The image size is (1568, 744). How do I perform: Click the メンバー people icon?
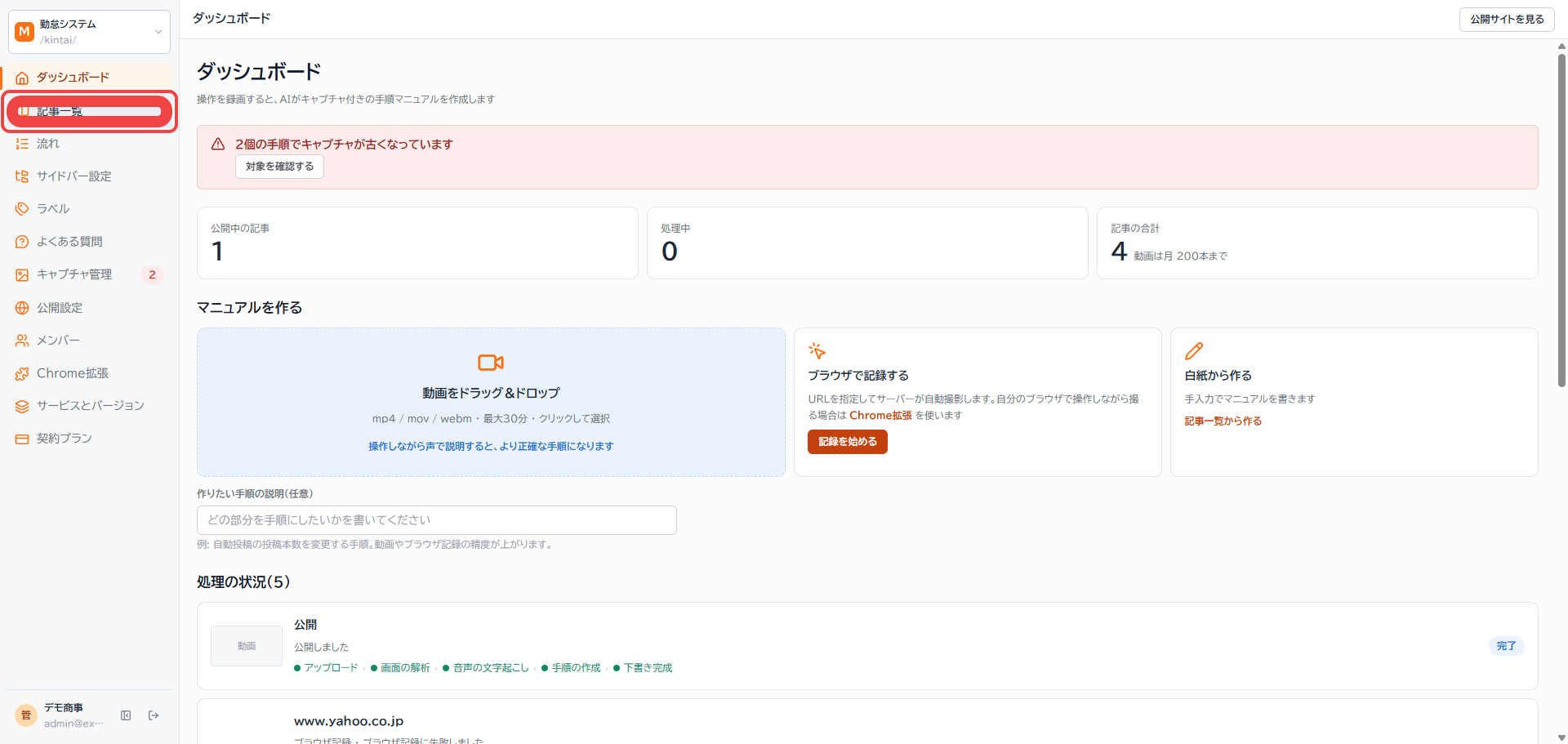pyautogui.click(x=22, y=341)
